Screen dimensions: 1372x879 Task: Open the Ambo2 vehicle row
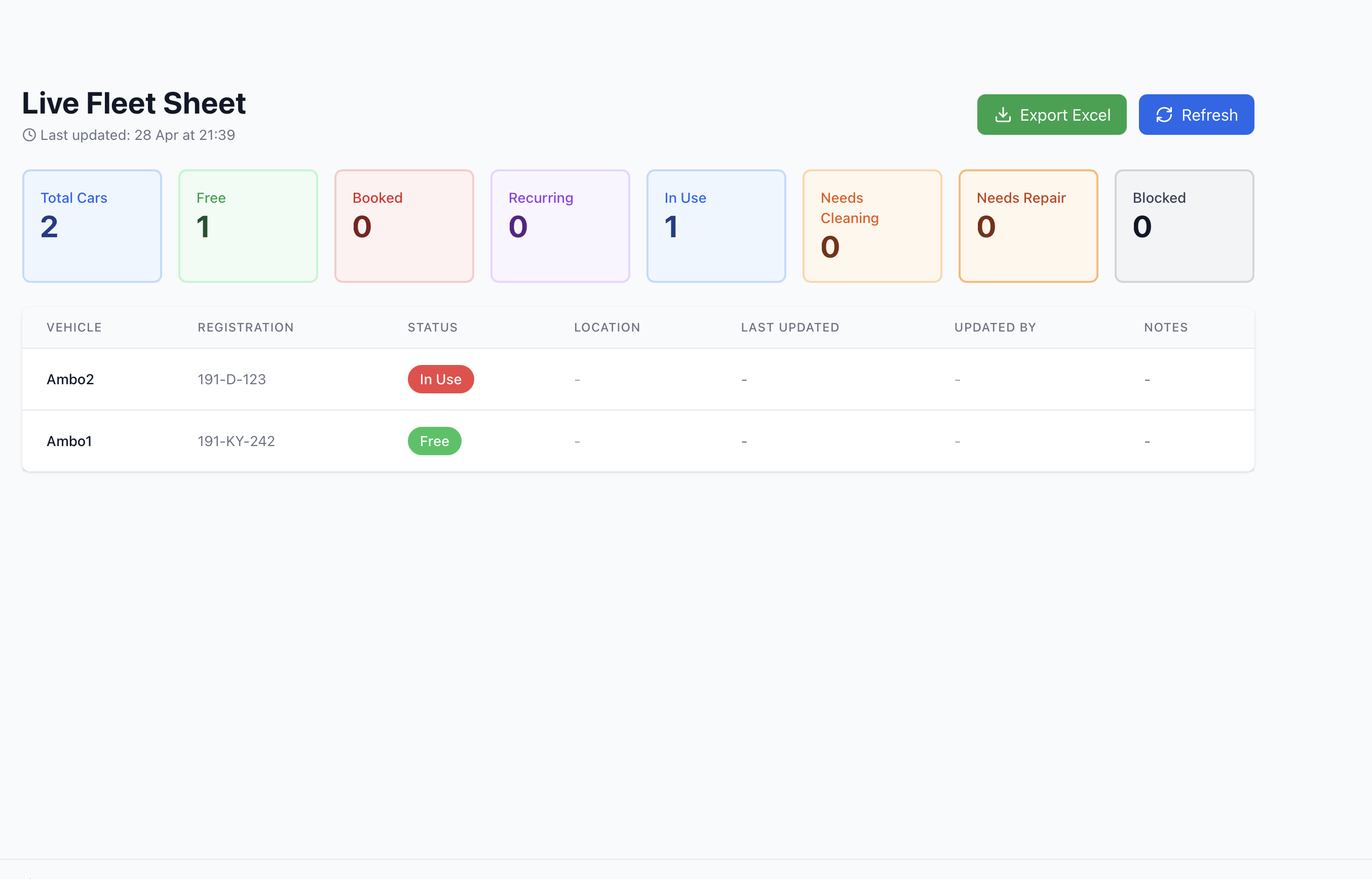coord(638,380)
